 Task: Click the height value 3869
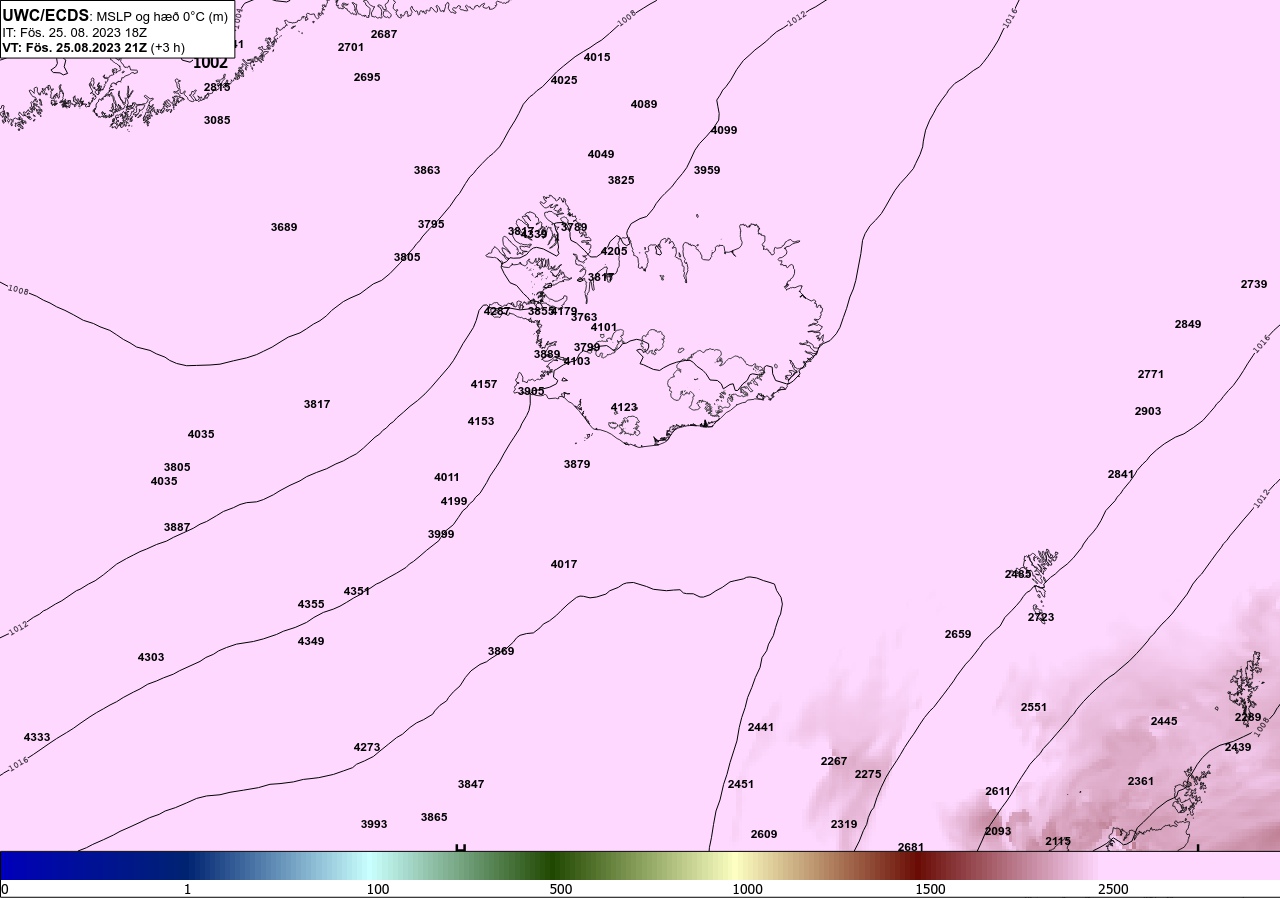point(501,651)
